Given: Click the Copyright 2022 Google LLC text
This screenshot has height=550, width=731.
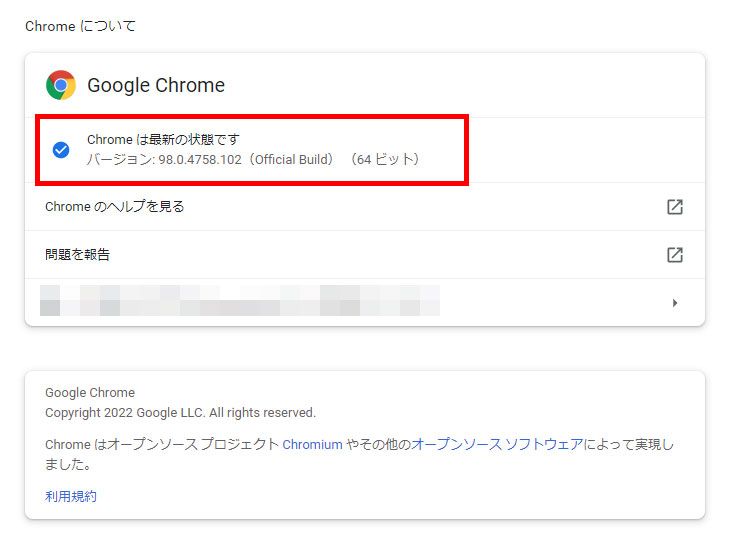Looking at the screenshot, I should [x=180, y=412].
